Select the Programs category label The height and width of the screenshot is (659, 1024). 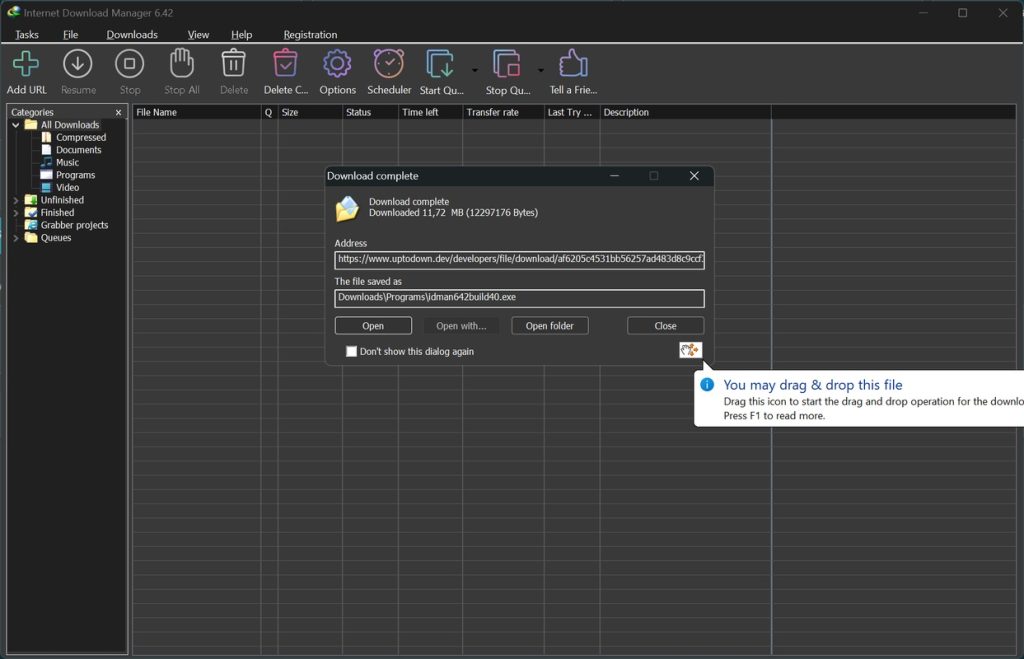tap(75, 175)
